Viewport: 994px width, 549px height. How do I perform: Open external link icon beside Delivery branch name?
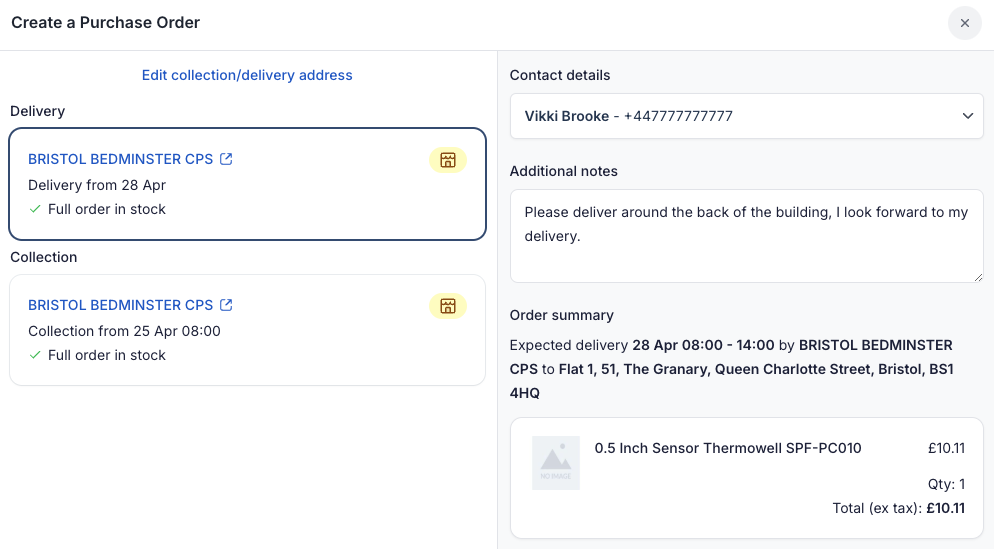pyautogui.click(x=226, y=159)
